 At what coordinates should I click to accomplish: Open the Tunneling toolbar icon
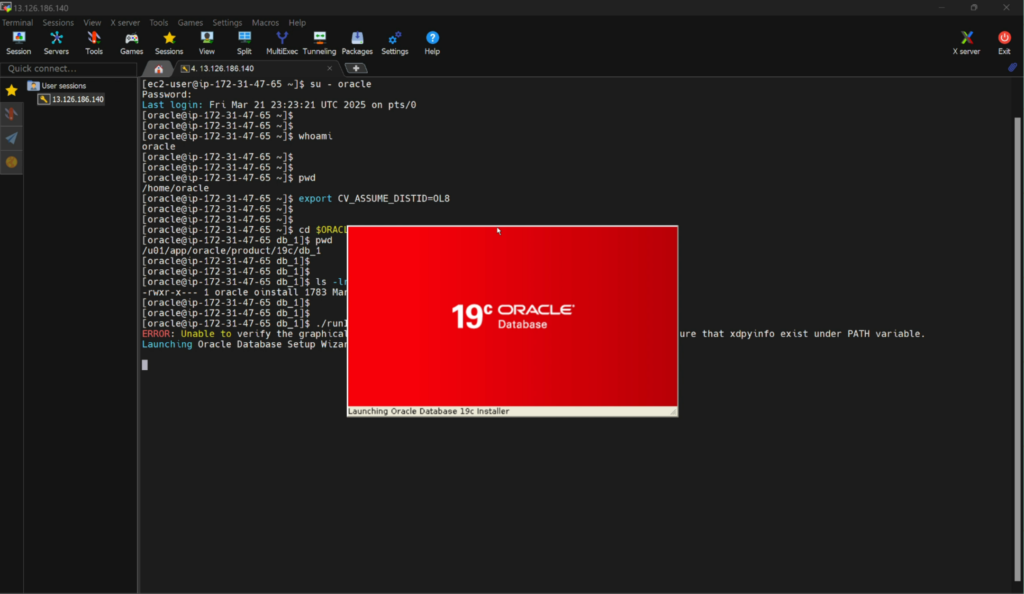tap(319, 43)
